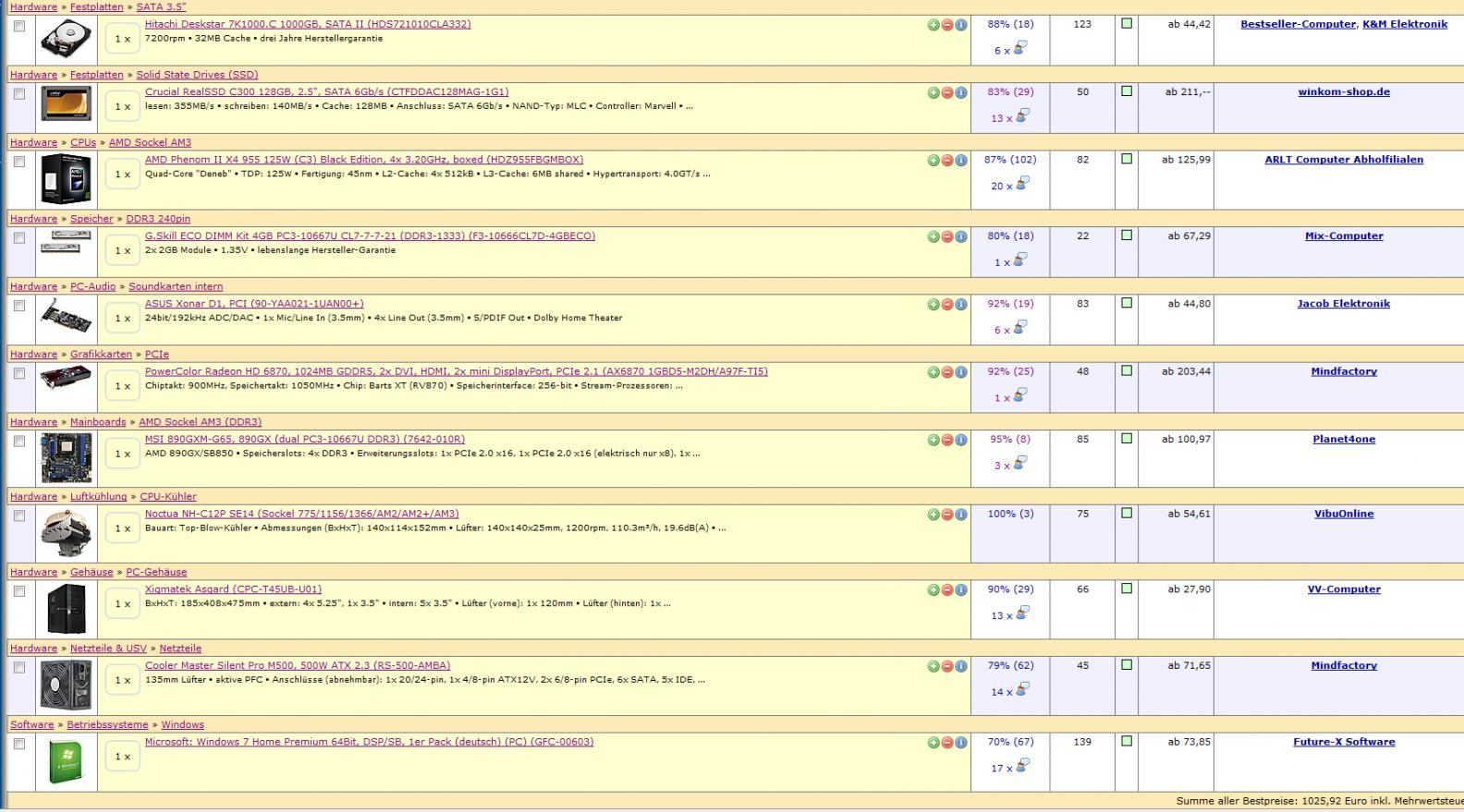Image resolution: width=1464 pixels, height=812 pixels.
Task: Open the PC-Gehäuse category link
Action: pos(156,572)
